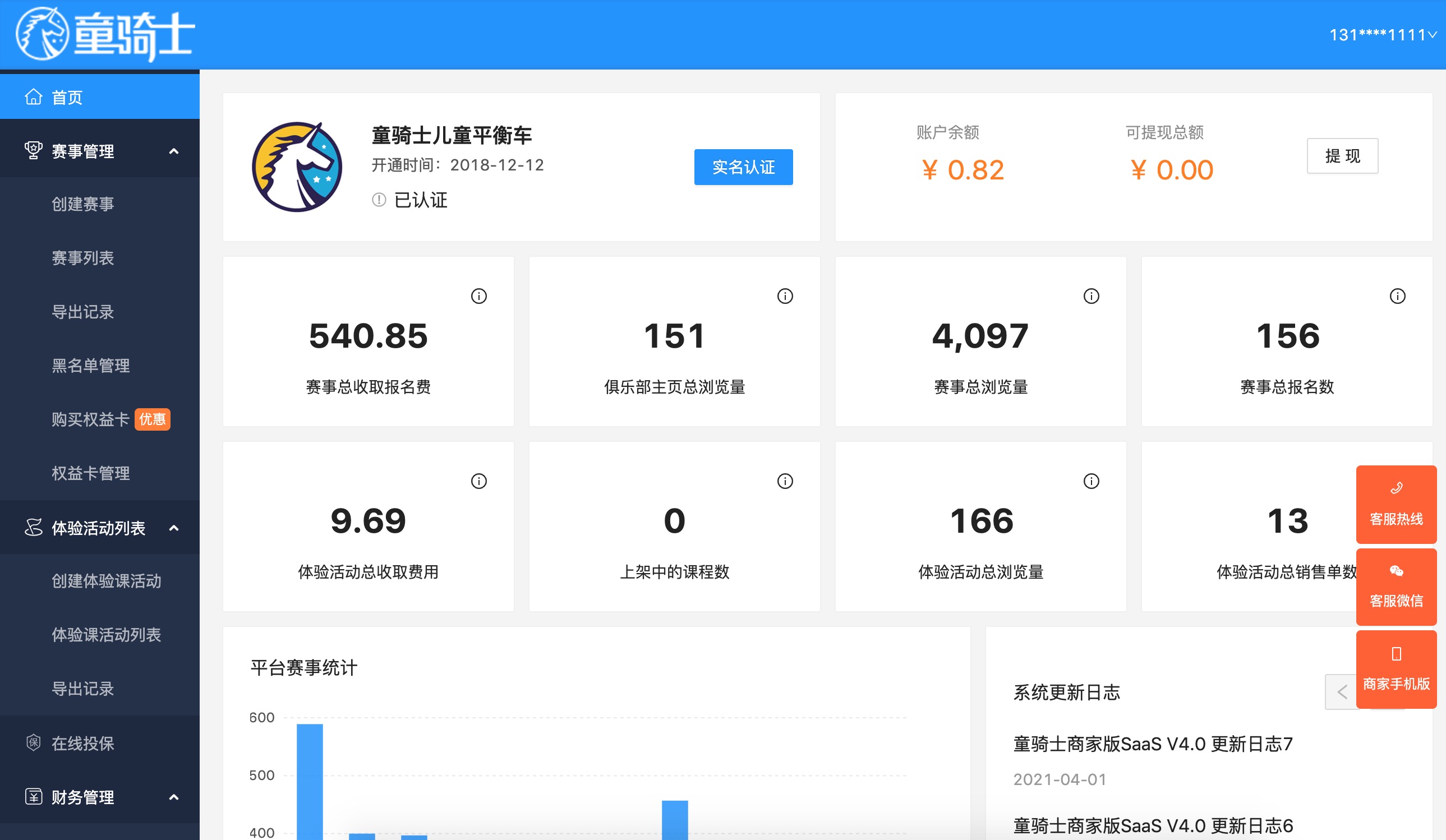Click the 提现 withdraw button

(1343, 156)
